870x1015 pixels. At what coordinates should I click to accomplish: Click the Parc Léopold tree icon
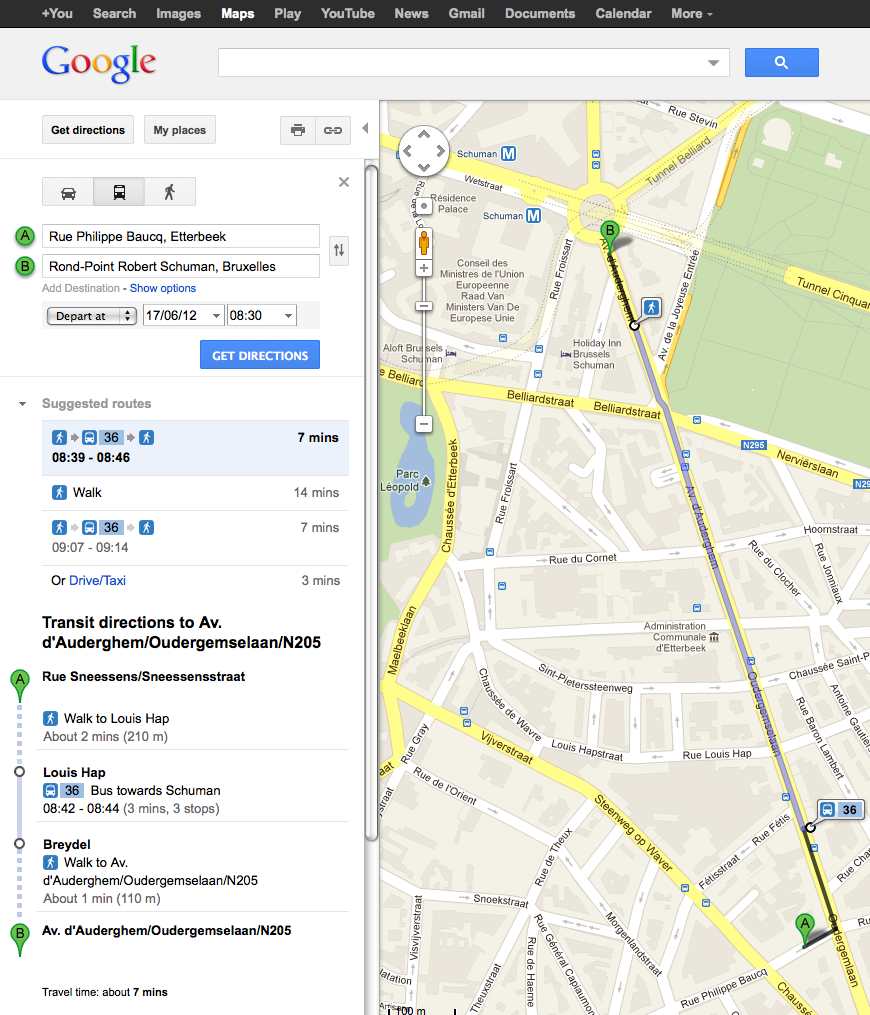coord(426,481)
